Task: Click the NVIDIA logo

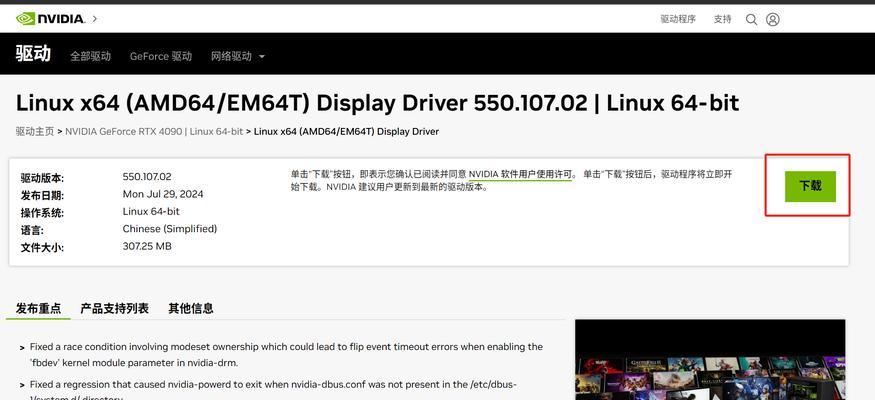Action: [50, 19]
